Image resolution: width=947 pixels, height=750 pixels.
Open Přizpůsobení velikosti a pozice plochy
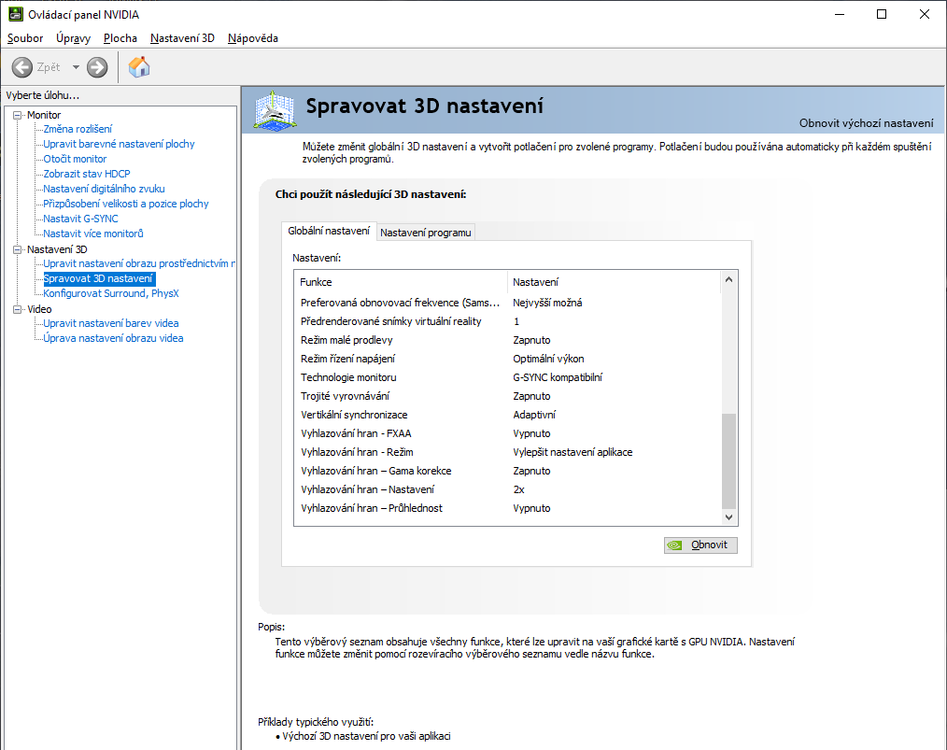point(126,204)
